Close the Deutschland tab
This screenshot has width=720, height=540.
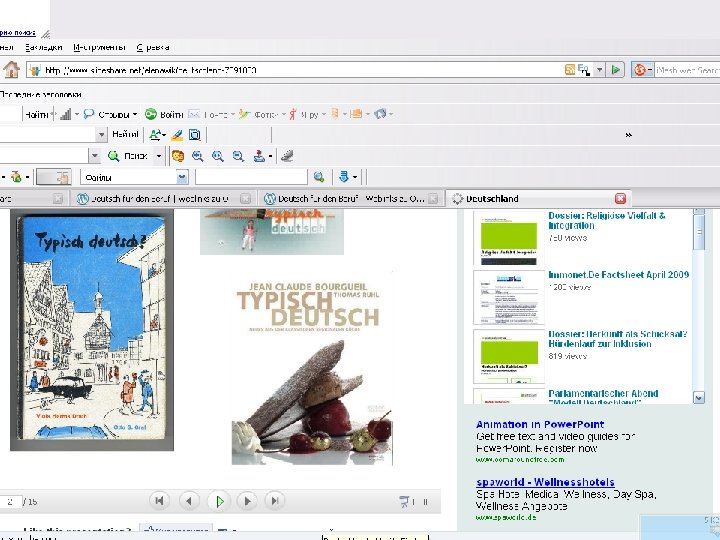point(620,198)
